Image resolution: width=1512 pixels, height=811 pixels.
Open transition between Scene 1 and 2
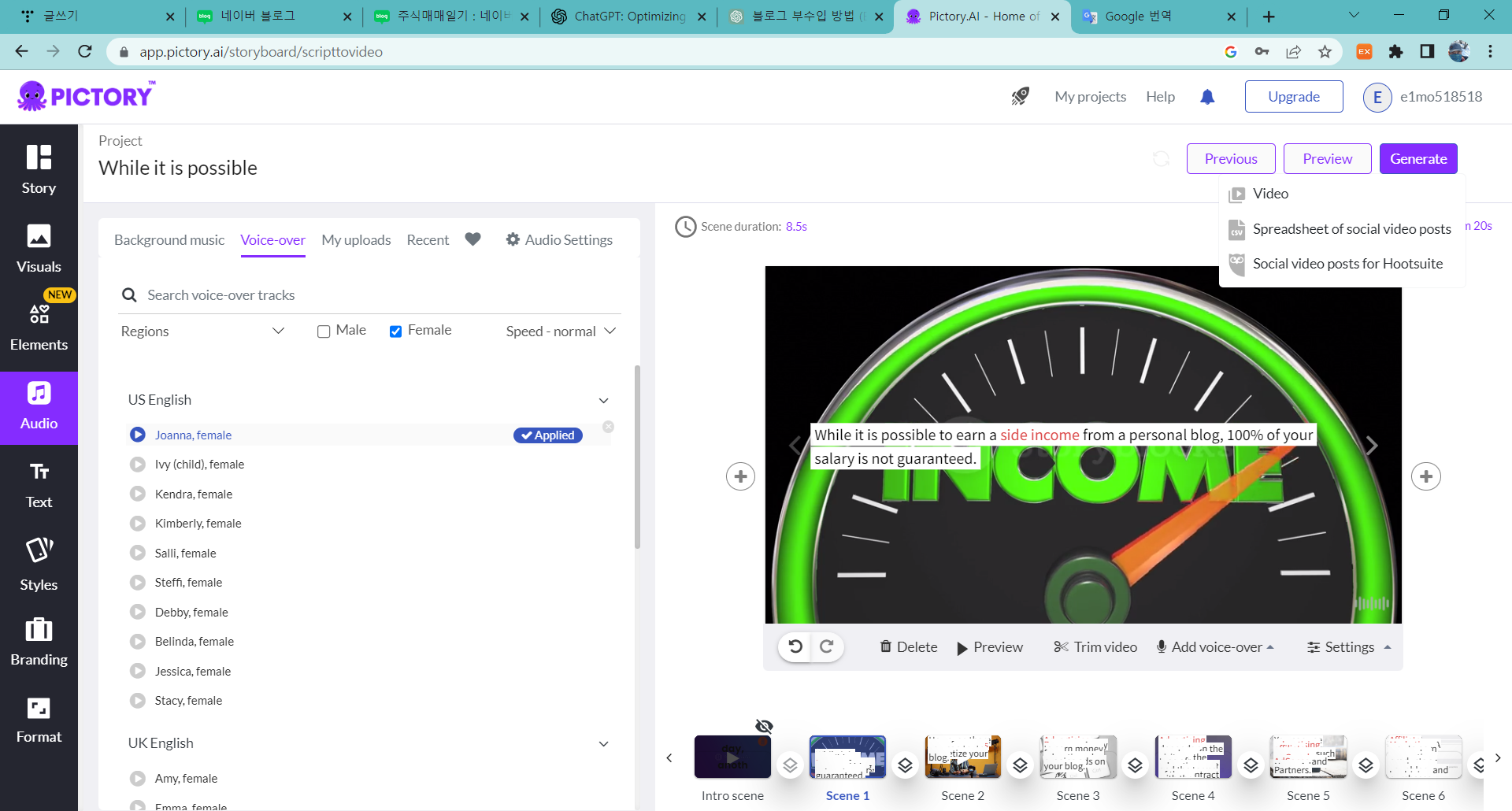(x=906, y=765)
